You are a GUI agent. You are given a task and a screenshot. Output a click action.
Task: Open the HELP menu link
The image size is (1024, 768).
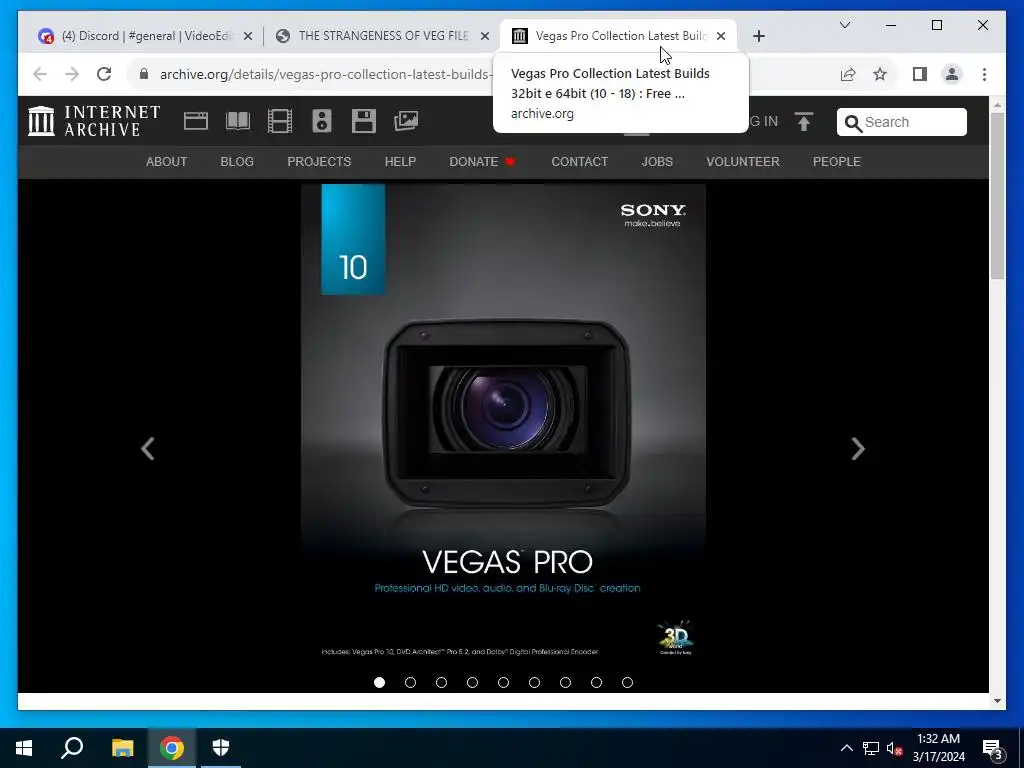(400, 161)
